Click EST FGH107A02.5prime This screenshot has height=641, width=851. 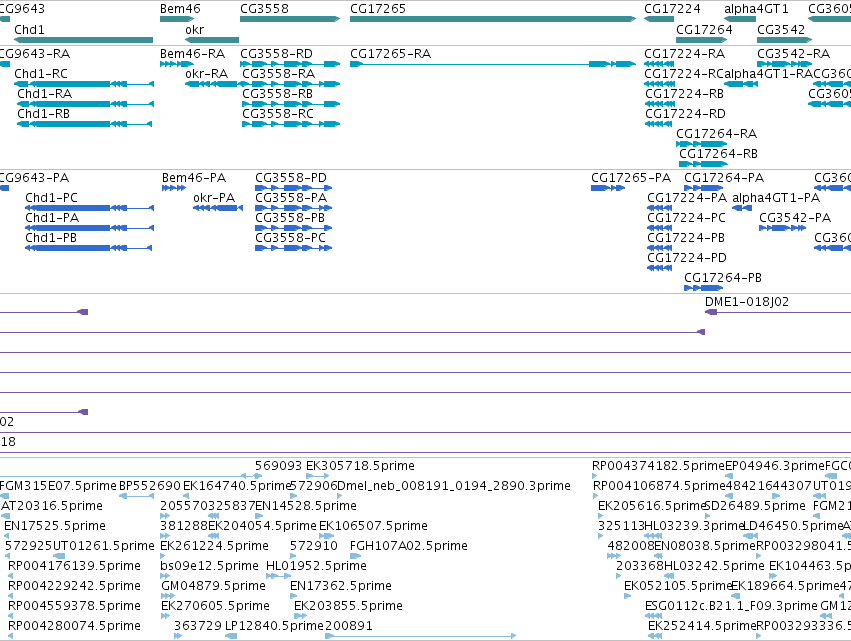(x=409, y=546)
